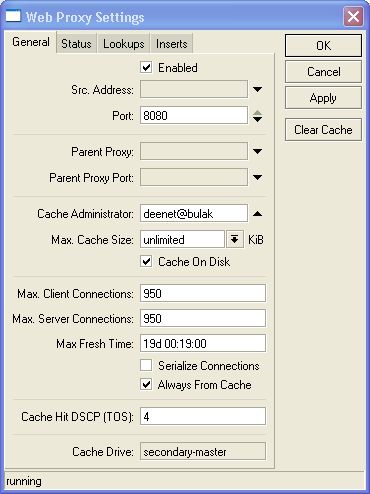Open the Status tab
Screen dimensions: 370x494
[76, 43]
